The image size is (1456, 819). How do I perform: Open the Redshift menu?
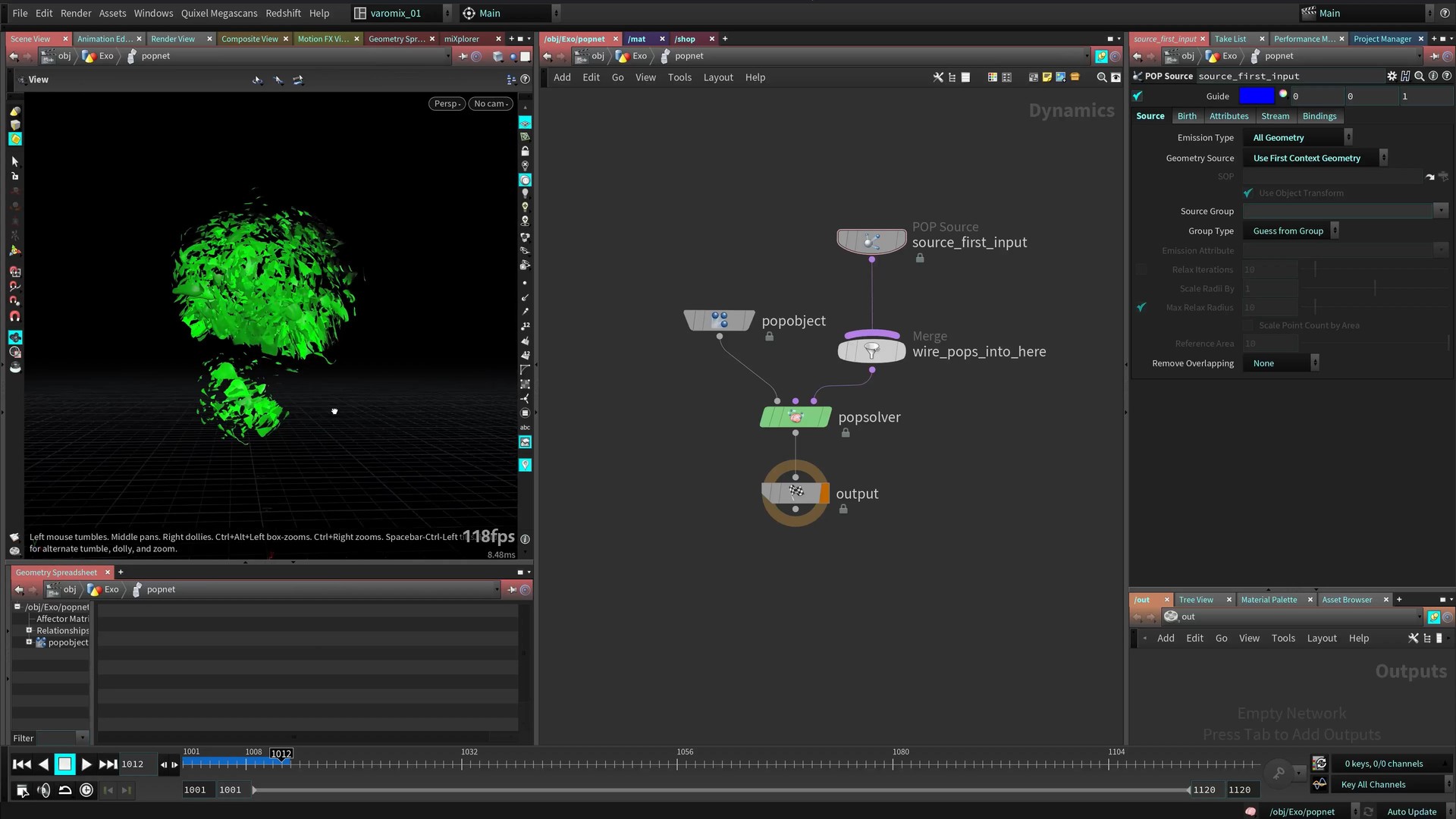pos(283,13)
